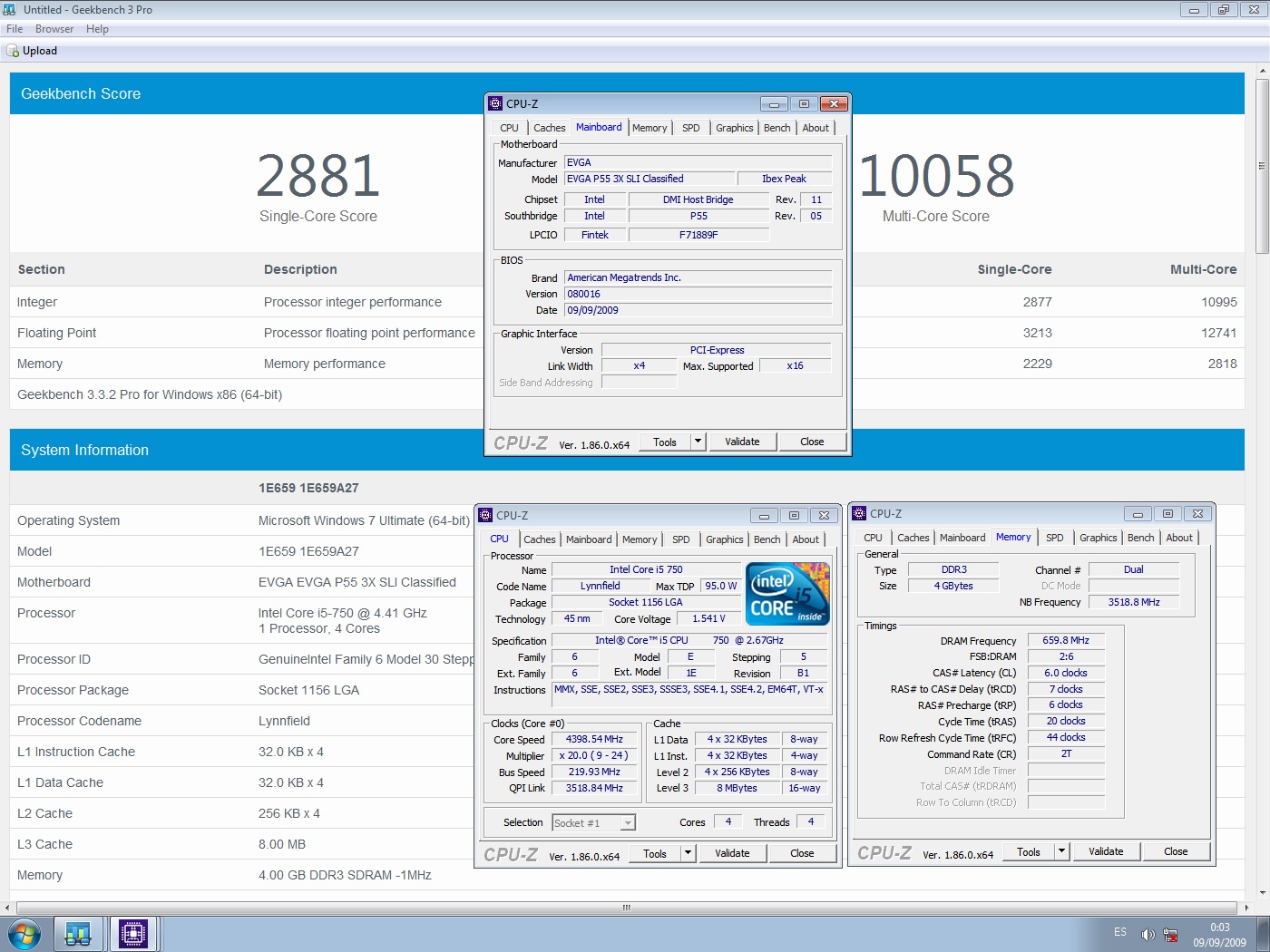Click Validate in Mainboard CPU-Z window
This screenshot has height=952, width=1270.
(742, 442)
